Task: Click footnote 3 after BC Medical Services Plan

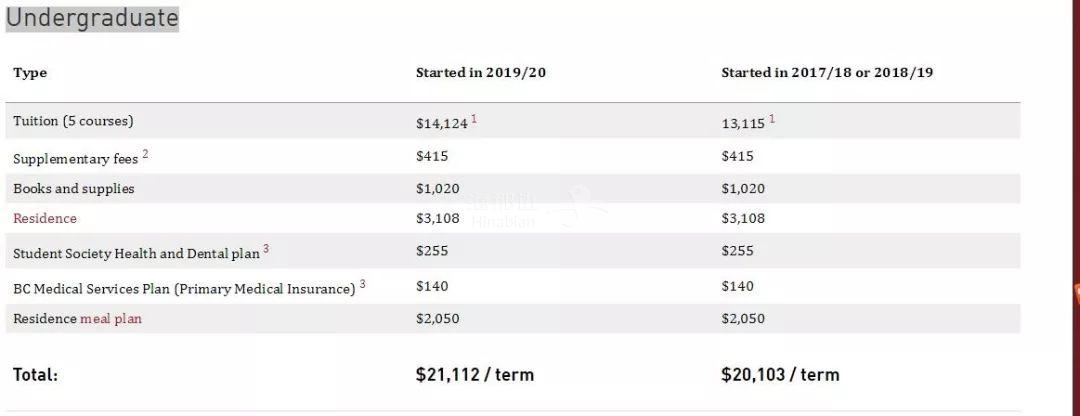Action: pyautogui.click(x=362, y=284)
